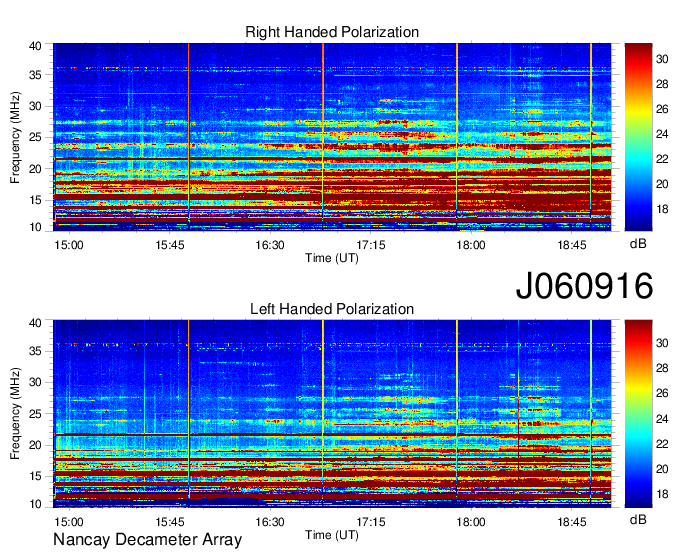This screenshot has height=552, width=680.
Task: Click 20 dB value on Right Handed colorbar
Action: click(x=662, y=184)
